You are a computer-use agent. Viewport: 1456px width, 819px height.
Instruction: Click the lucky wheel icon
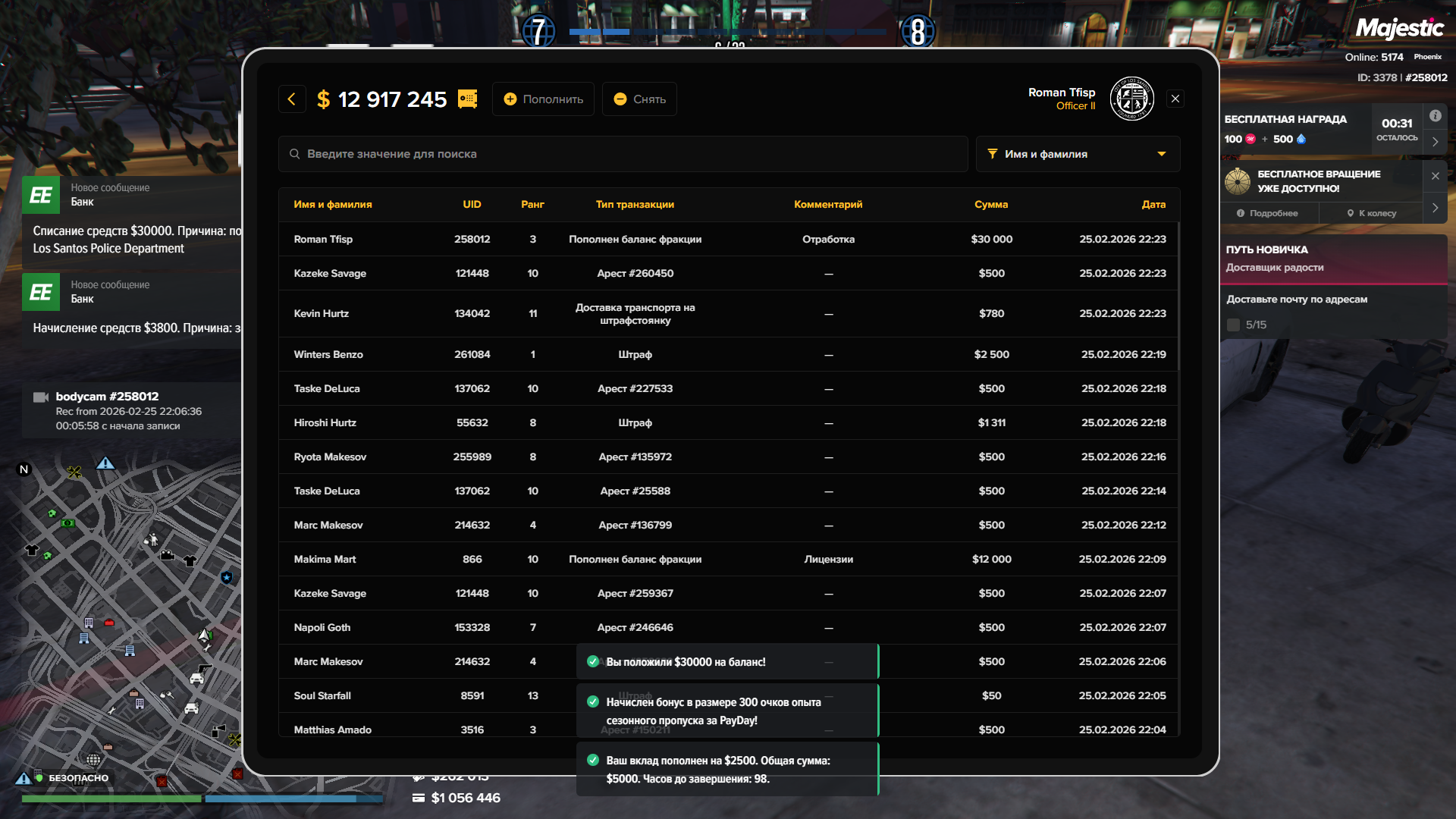click(x=1238, y=181)
